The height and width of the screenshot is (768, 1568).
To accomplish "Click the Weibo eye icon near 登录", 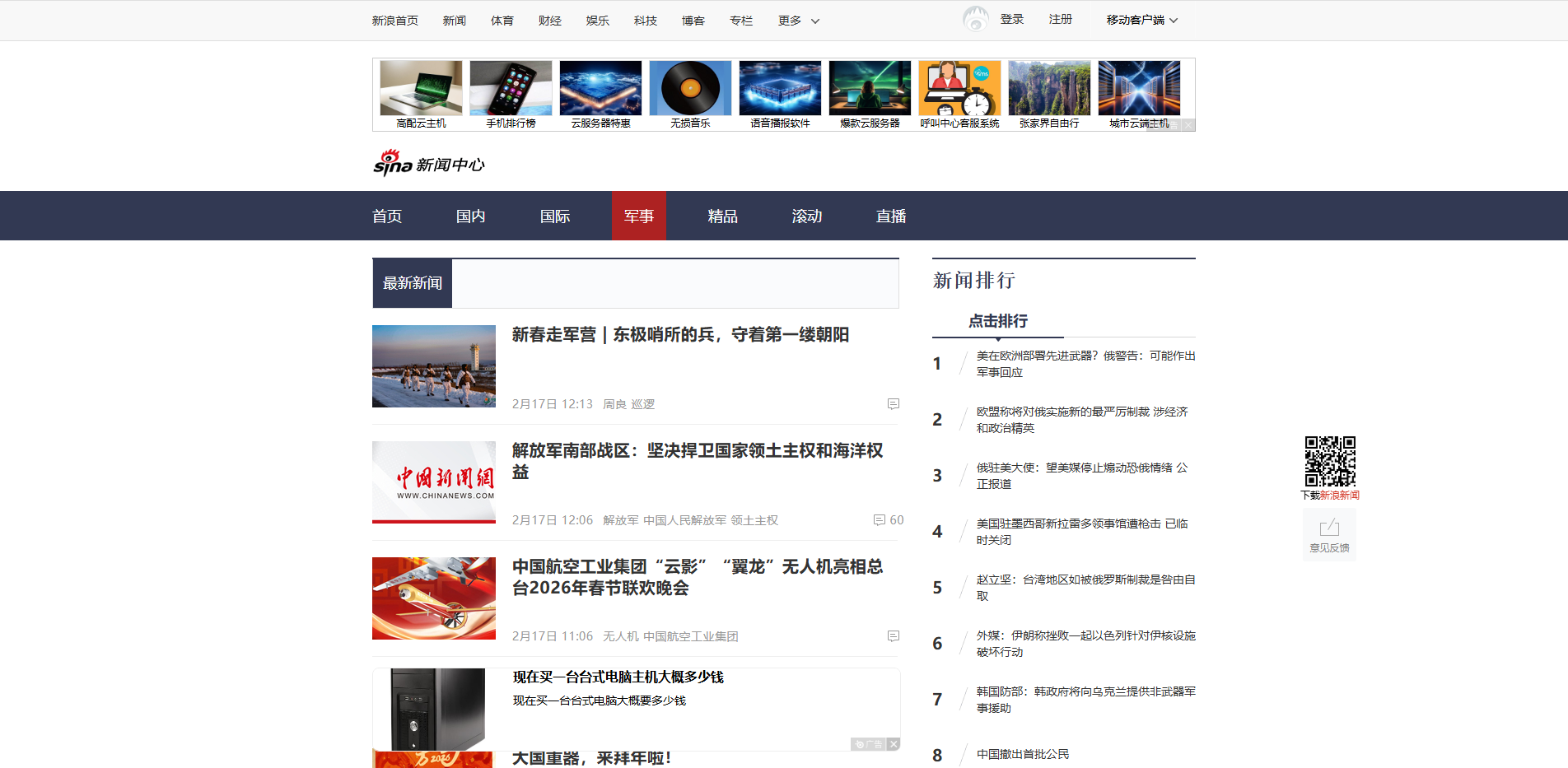I will 975,18.
